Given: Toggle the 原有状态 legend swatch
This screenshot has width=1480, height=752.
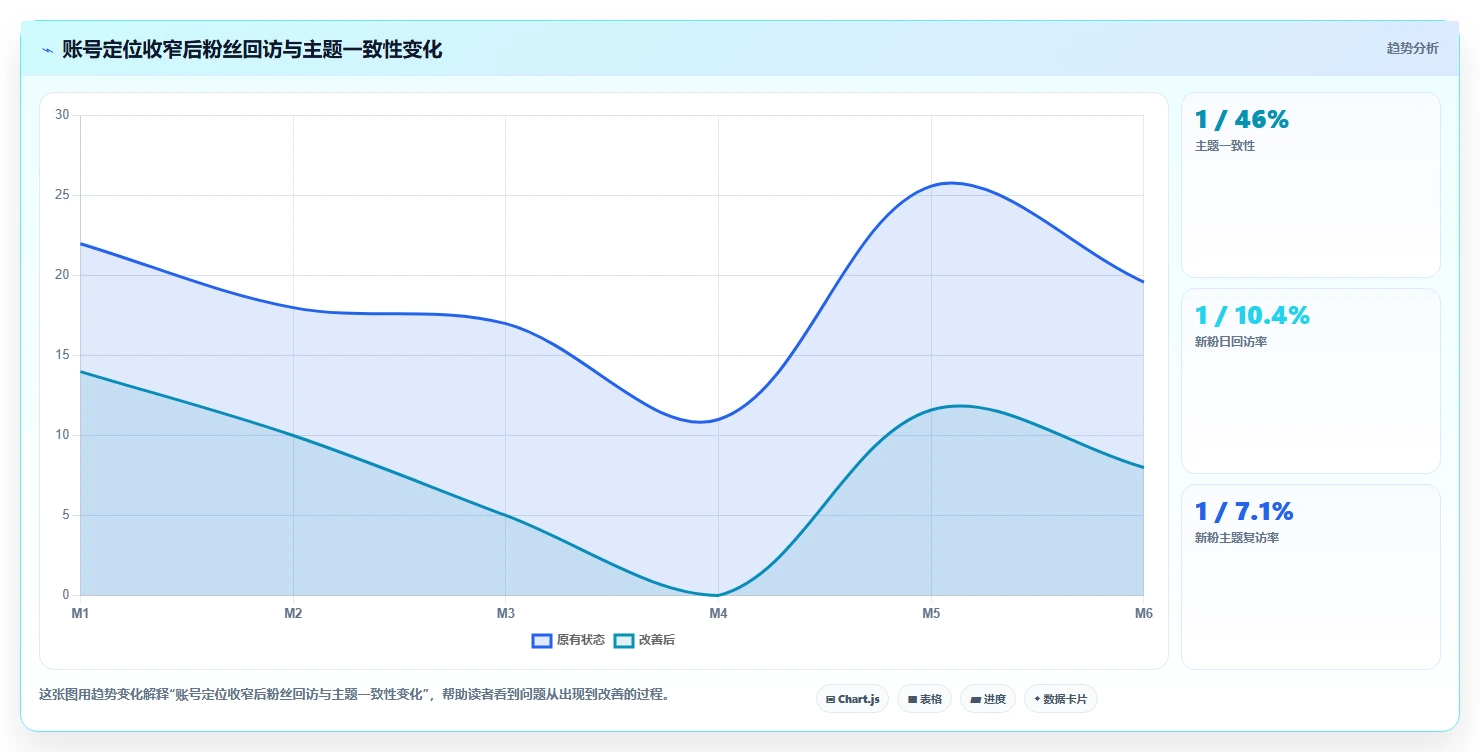Looking at the screenshot, I should (542, 640).
